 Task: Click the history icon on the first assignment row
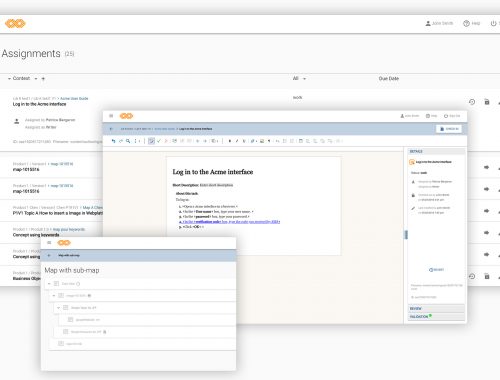click(x=472, y=102)
